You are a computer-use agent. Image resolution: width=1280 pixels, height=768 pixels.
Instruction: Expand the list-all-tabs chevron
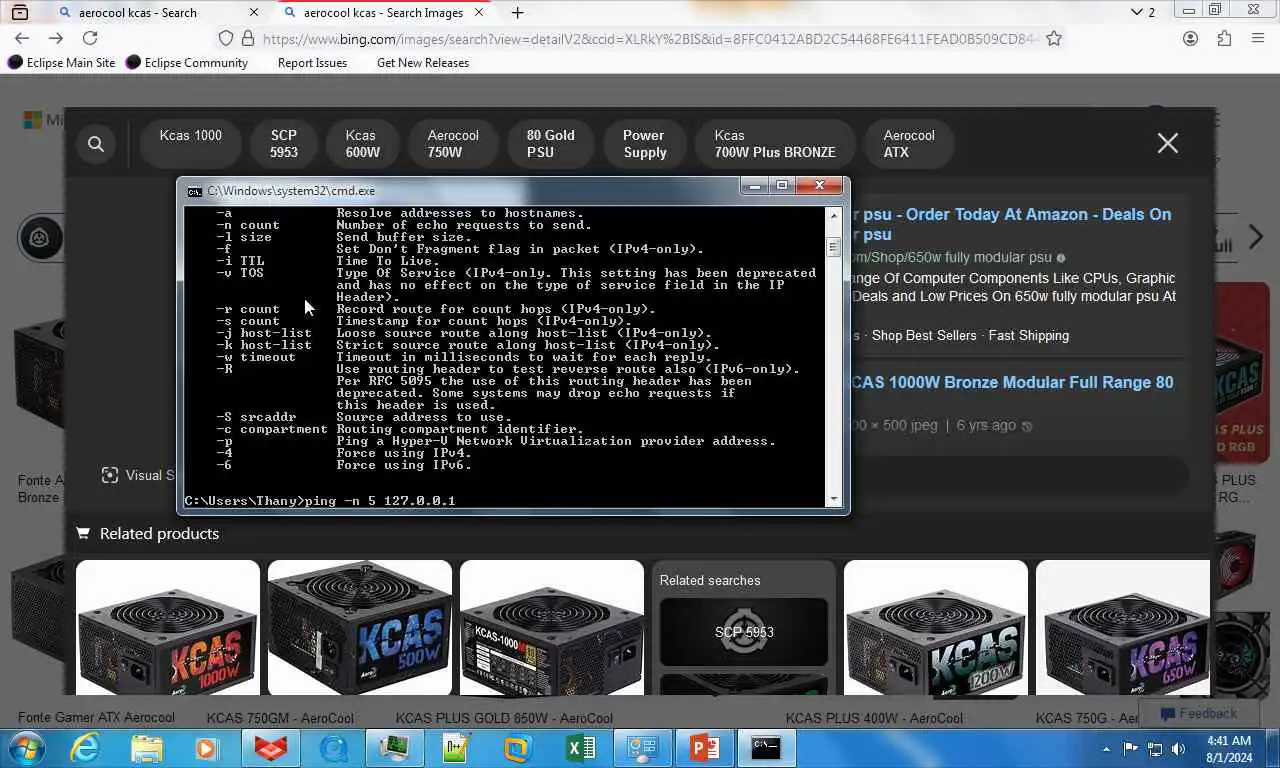tap(1136, 12)
